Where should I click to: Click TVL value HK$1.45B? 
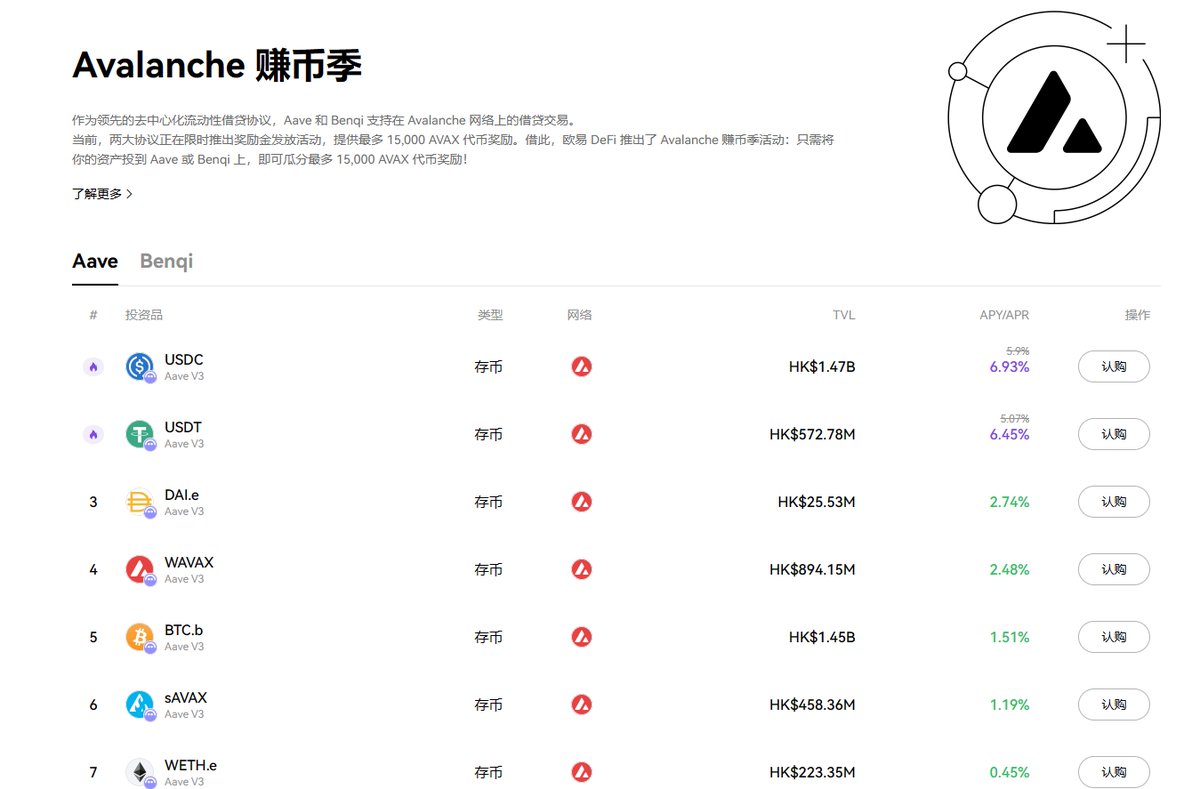tap(822, 637)
